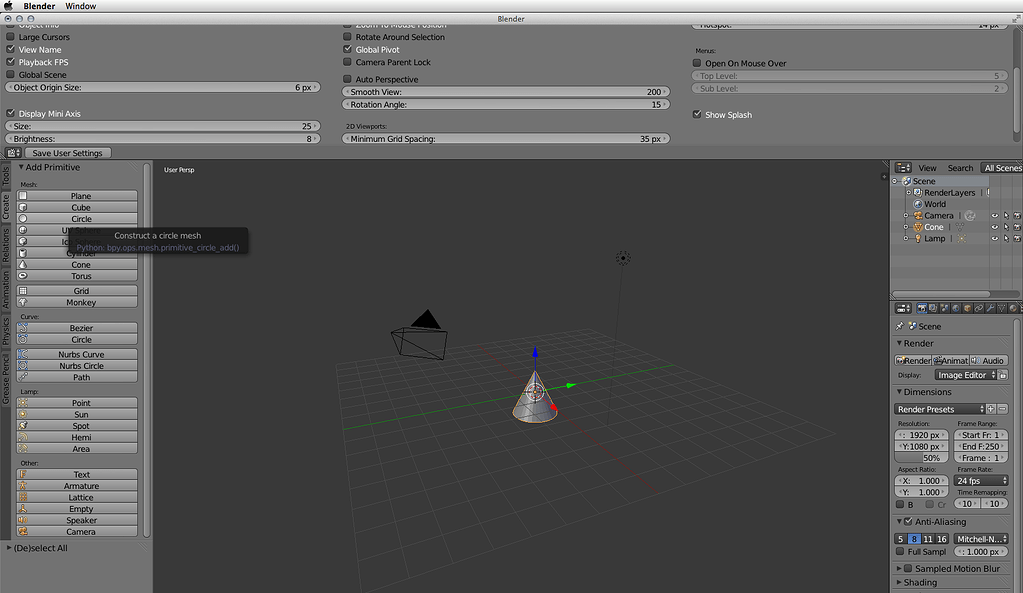Adjust the Smooth View slider
Image resolution: width=1023 pixels, height=593 pixels.
coord(506,92)
